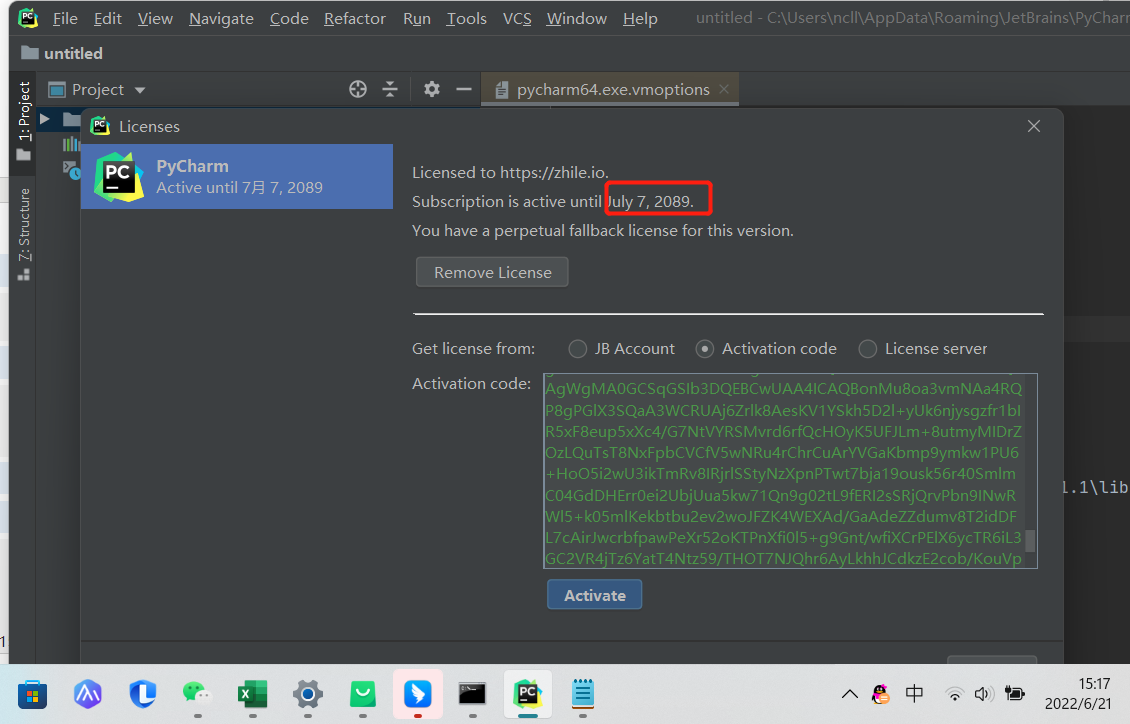Image resolution: width=1130 pixels, height=724 pixels.
Task: Click the untitled project breadcrumb
Action: coord(62,53)
